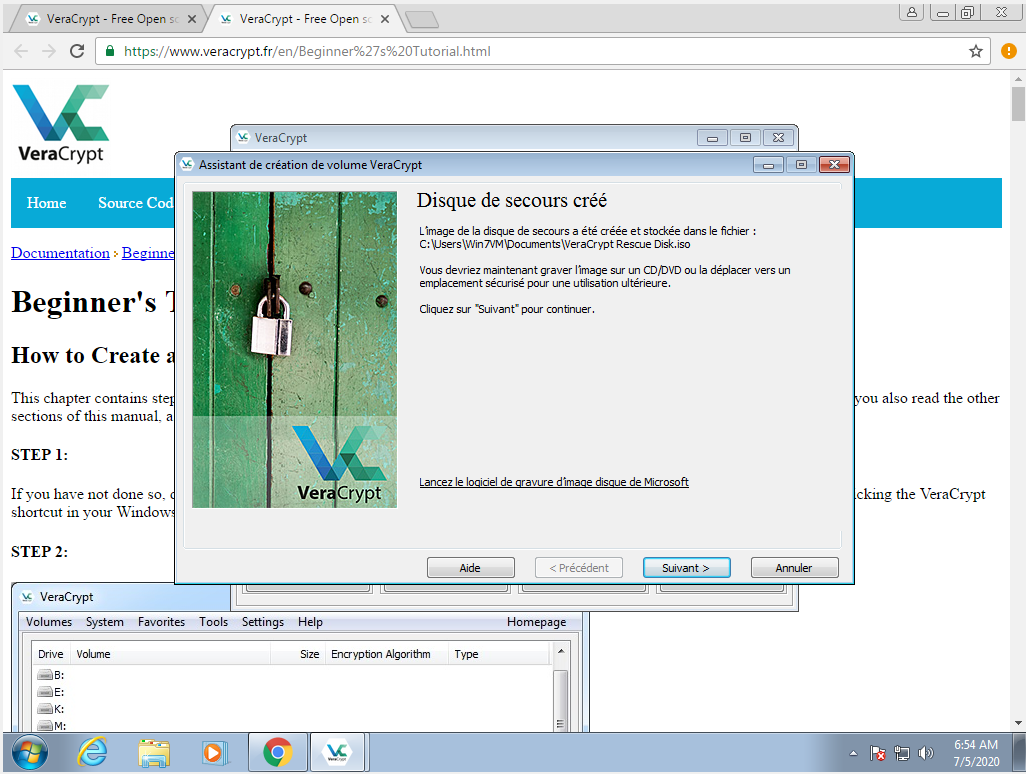
Task: Close the volume creation wizard with X
Action: (834, 165)
